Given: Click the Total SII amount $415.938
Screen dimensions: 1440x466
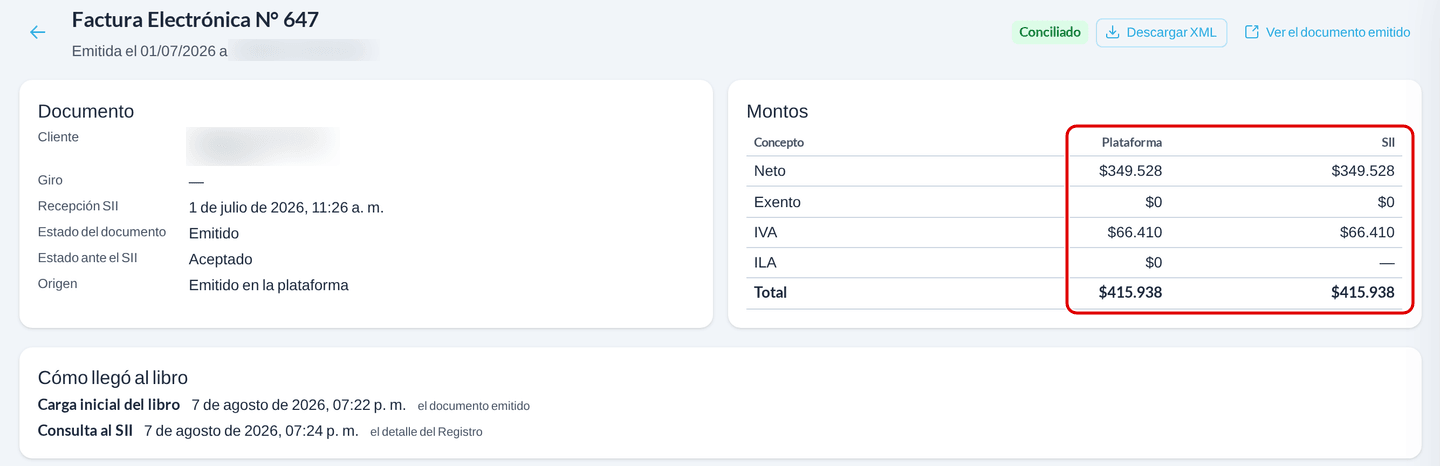Looking at the screenshot, I should 1362,293.
